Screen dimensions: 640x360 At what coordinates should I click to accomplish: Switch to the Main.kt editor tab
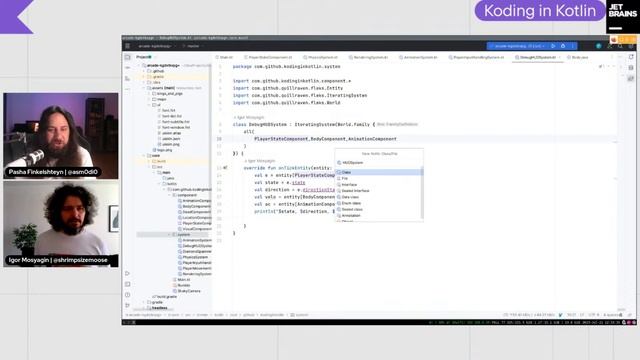click(224, 58)
